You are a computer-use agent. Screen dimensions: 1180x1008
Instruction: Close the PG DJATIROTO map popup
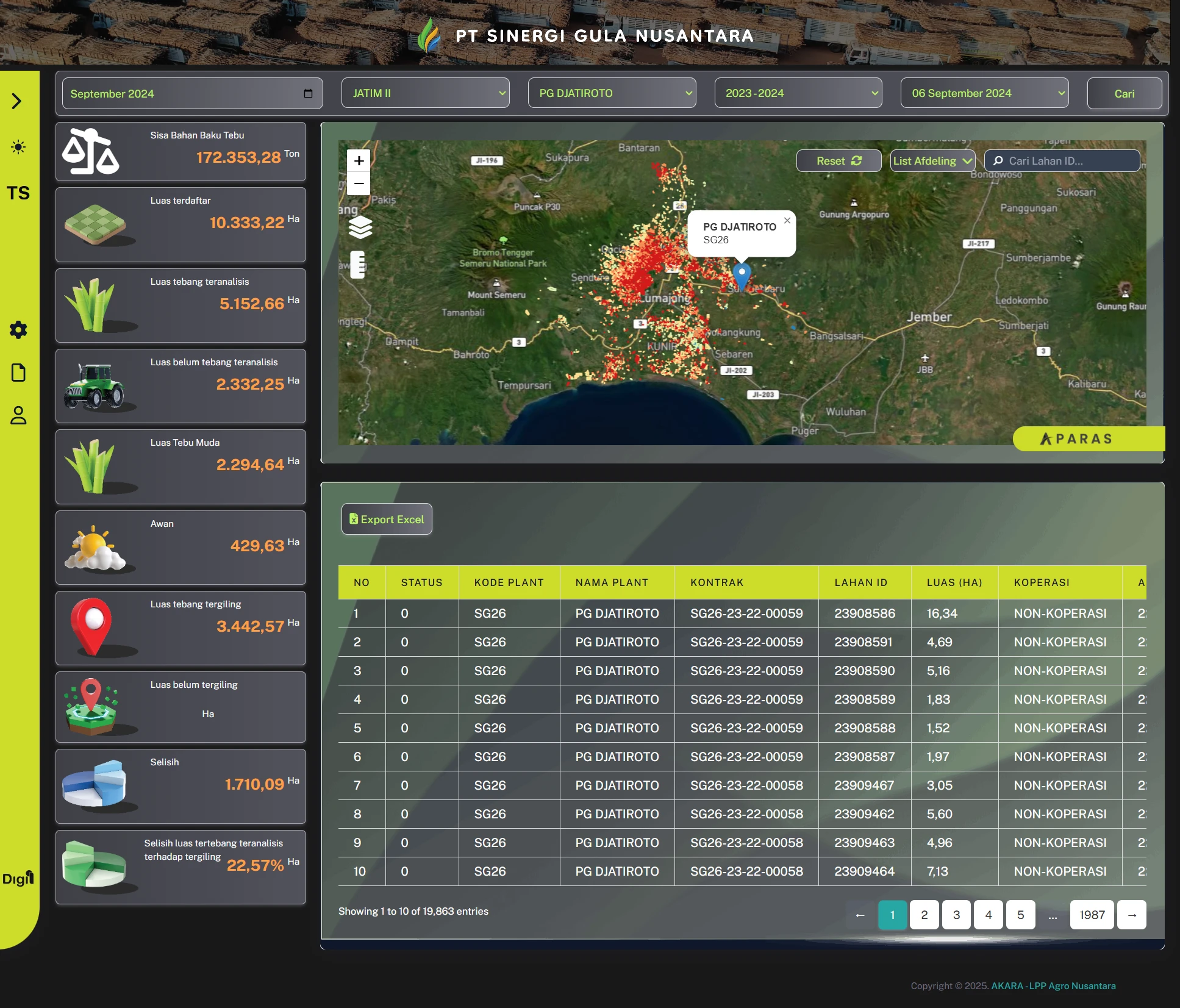tap(787, 221)
